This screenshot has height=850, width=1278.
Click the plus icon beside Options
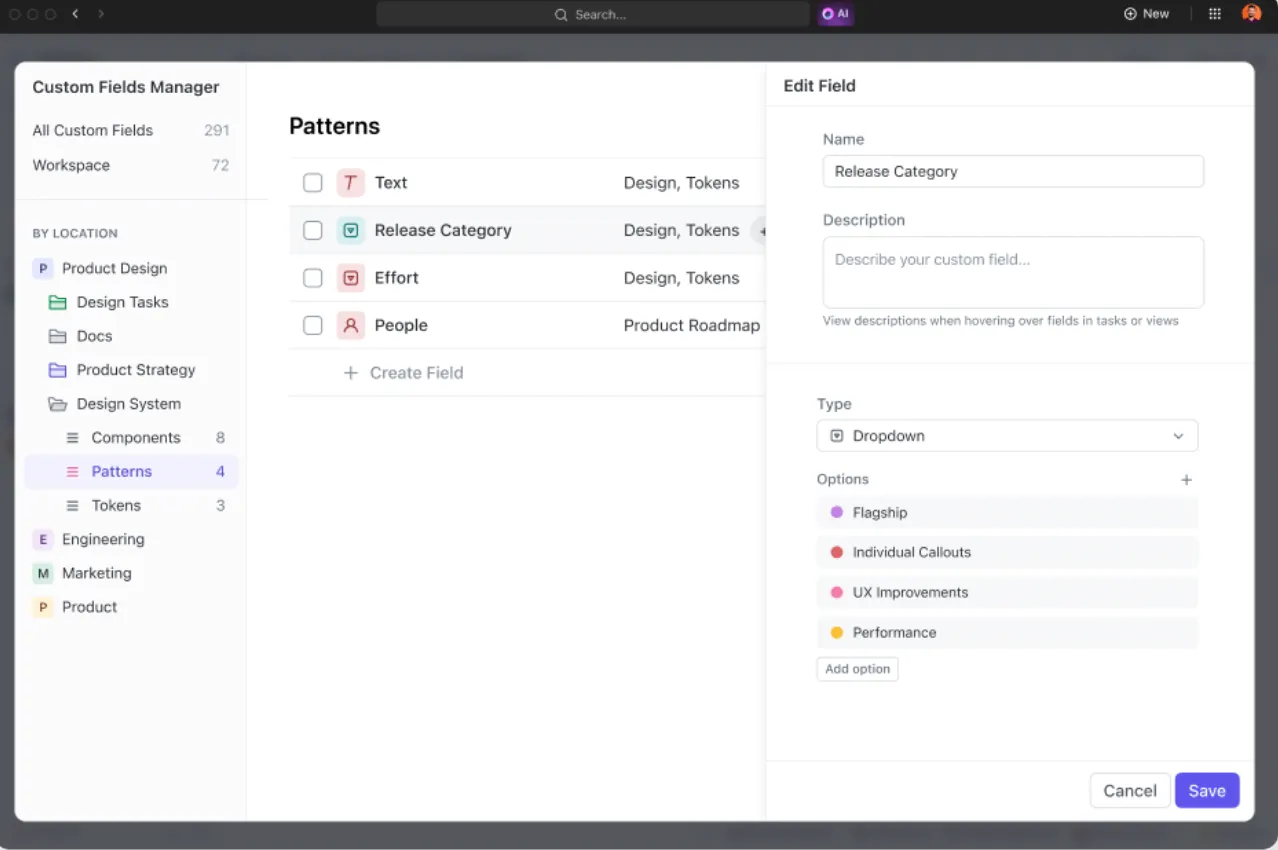(1186, 480)
